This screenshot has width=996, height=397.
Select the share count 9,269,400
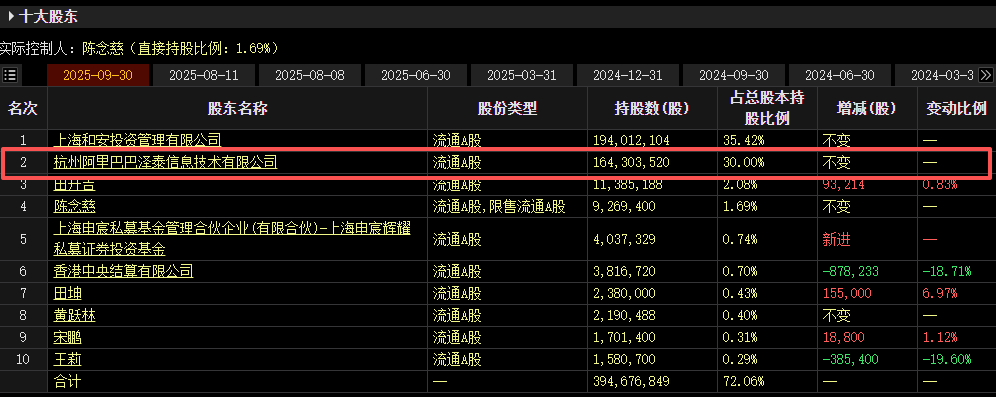pyautogui.click(x=624, y=206)
